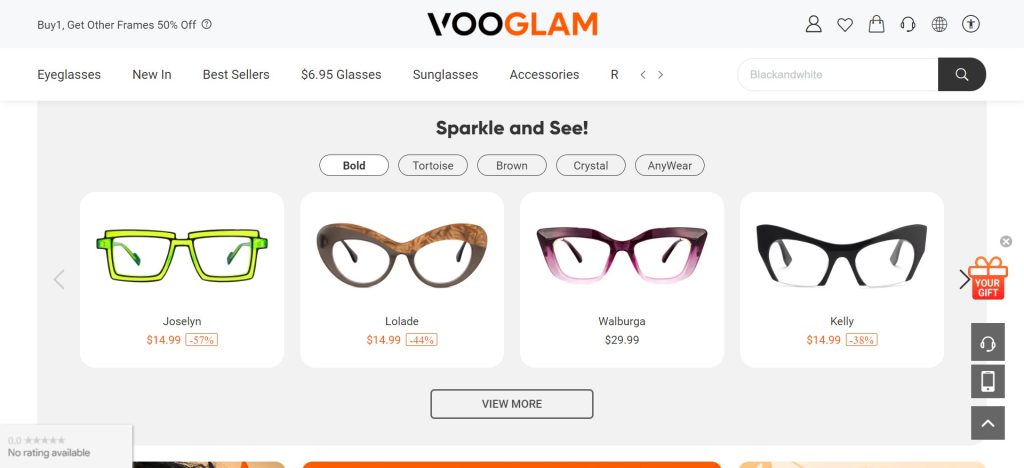Open the user account icon
This screenshot has width=1024, height=468.
tap(813, 25)
